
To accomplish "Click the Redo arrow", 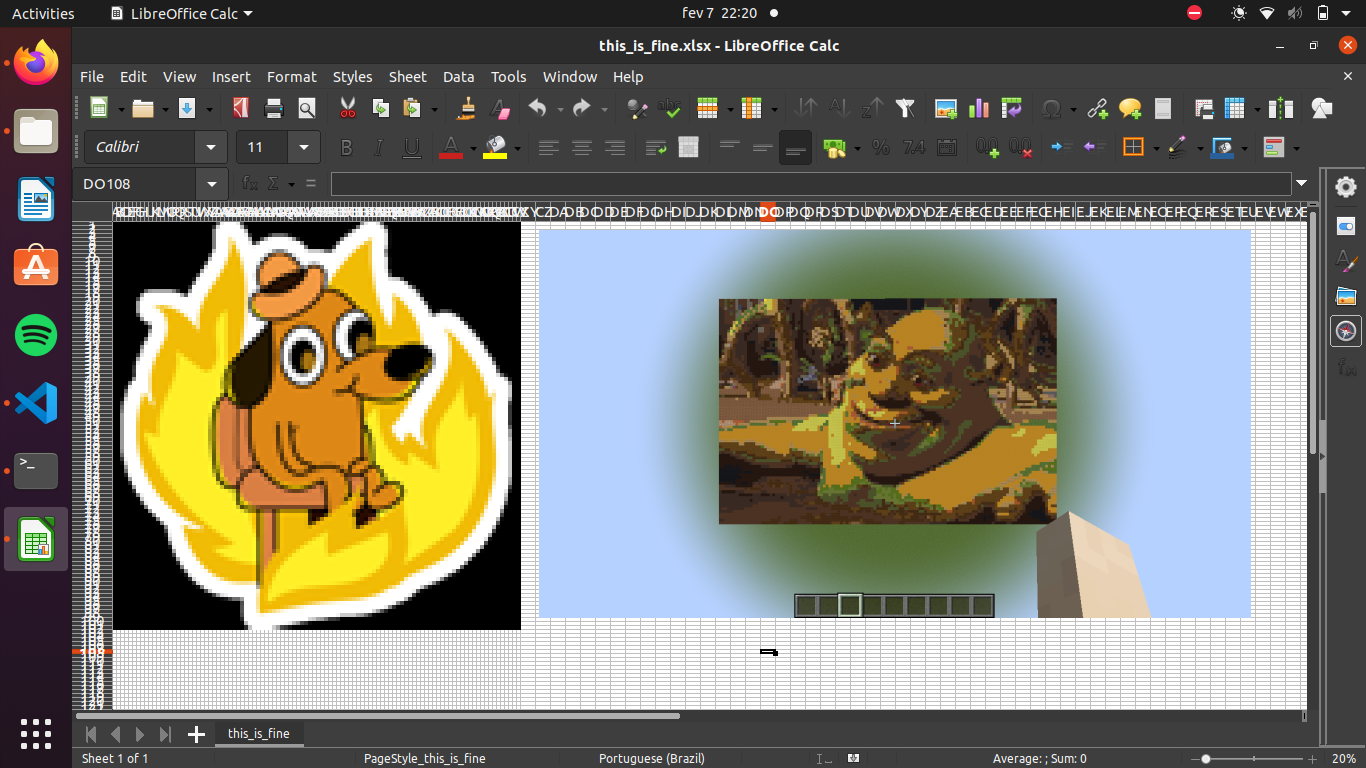I will (582, 108).
